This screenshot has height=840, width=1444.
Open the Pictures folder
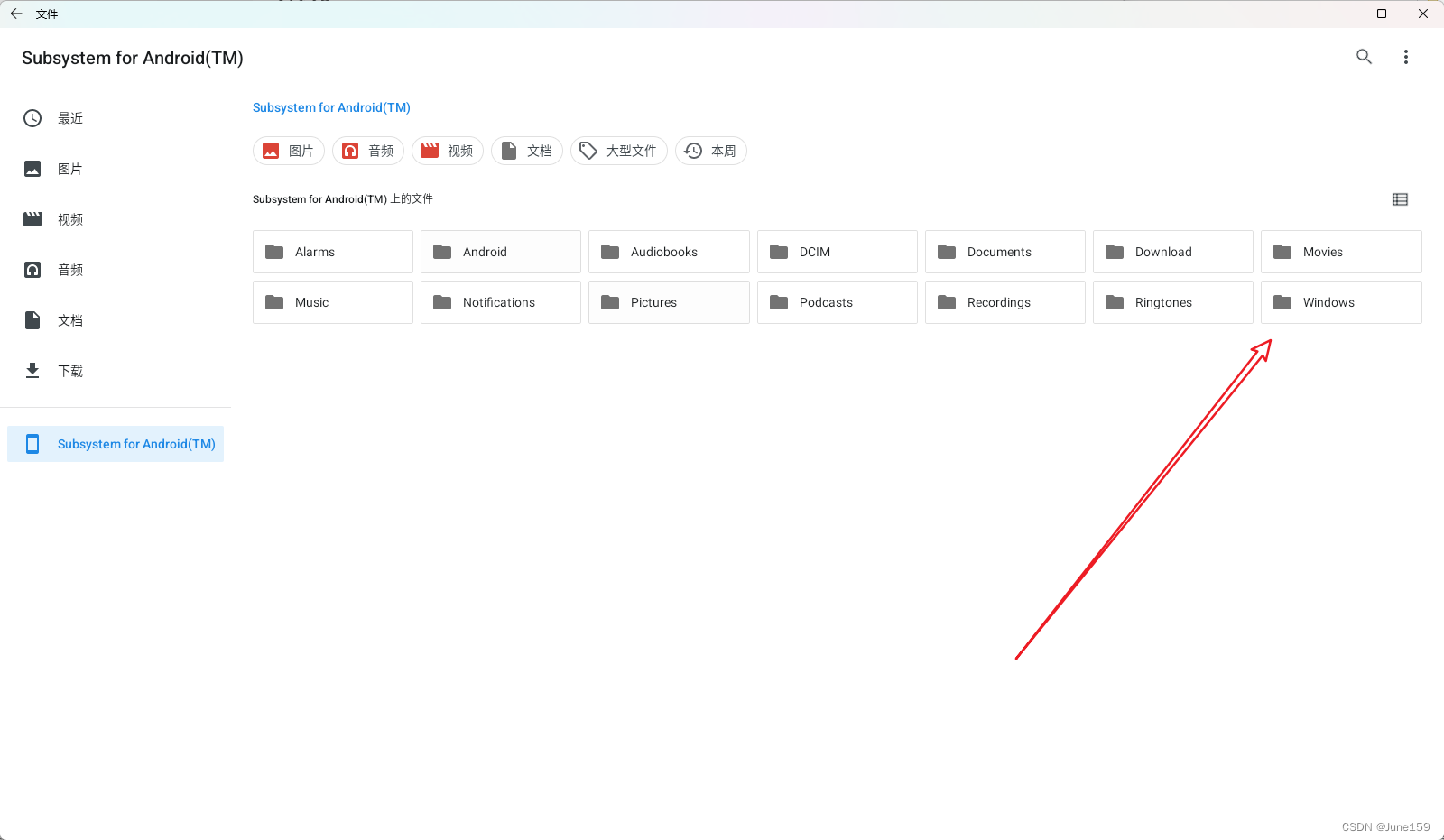click(x=669, y=302)
